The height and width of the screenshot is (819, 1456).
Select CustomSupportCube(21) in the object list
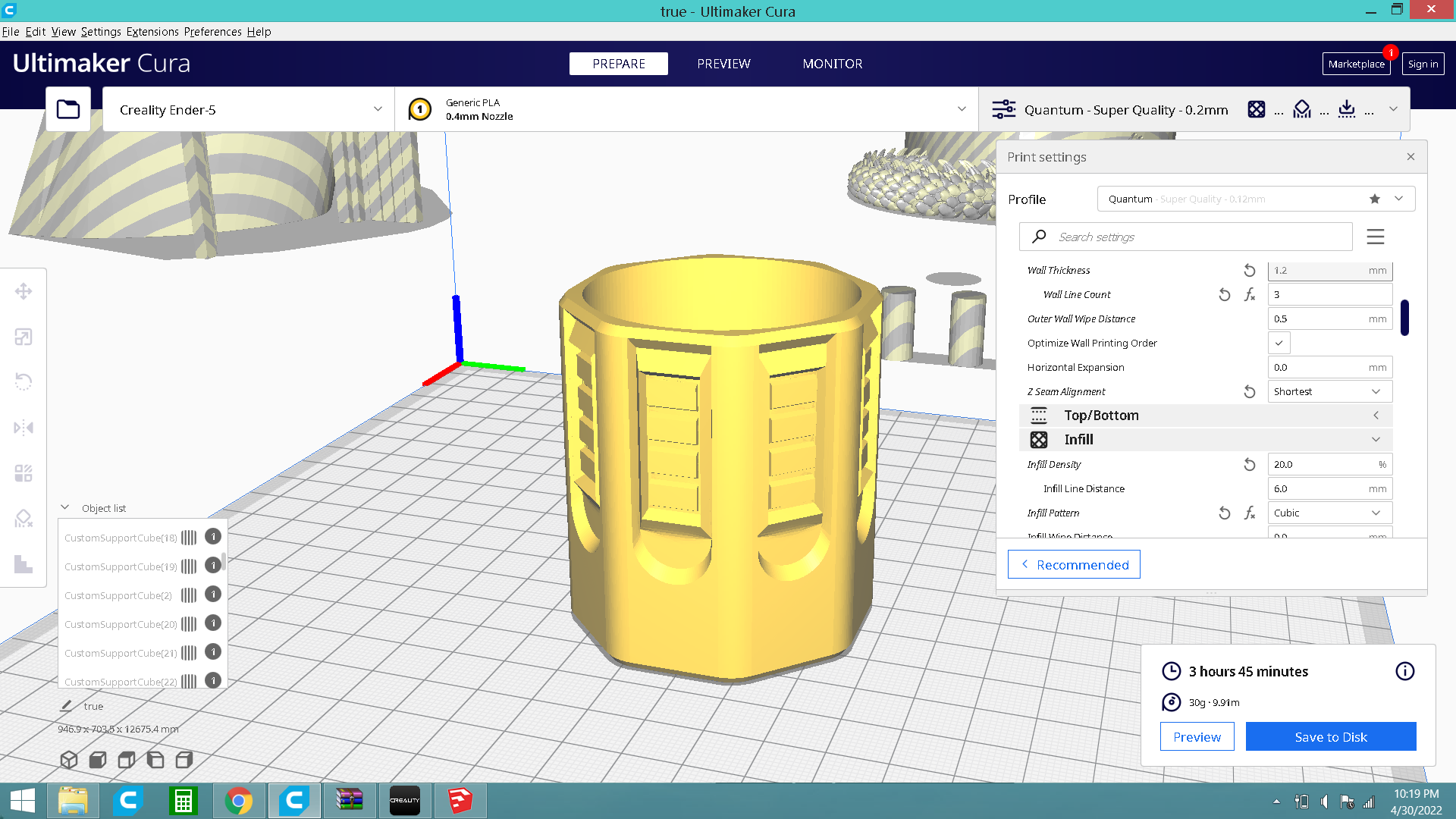point(121,653)
